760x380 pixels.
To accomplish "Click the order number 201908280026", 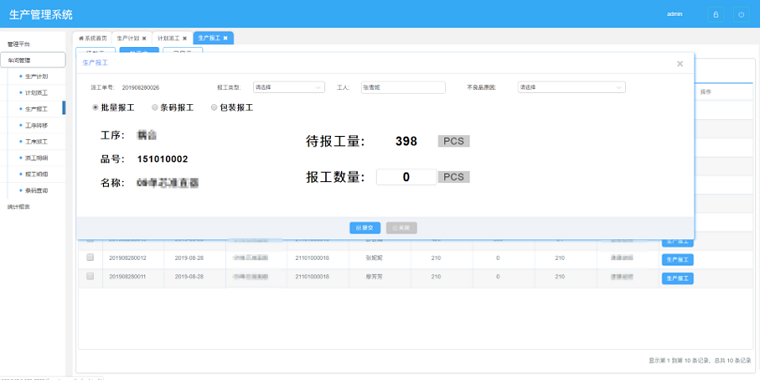I will point(141,88).
